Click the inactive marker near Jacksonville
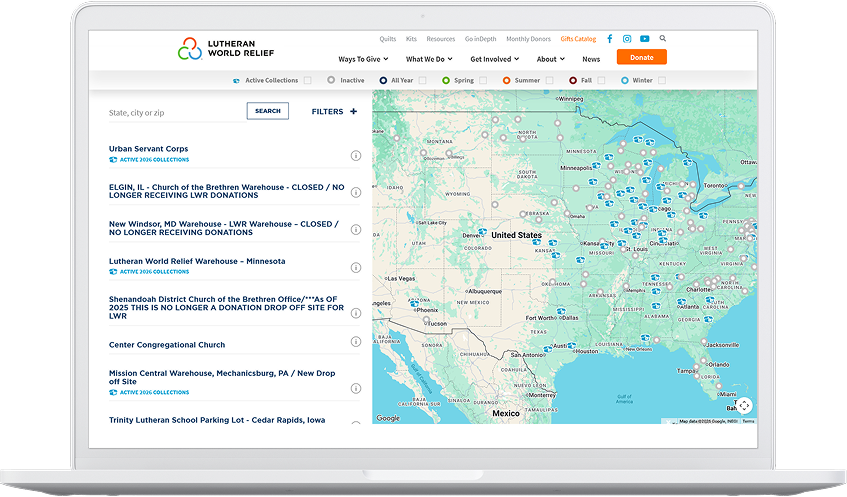This screenshot has height=497, width=847. pyautogui.click(x=704, y=341)
